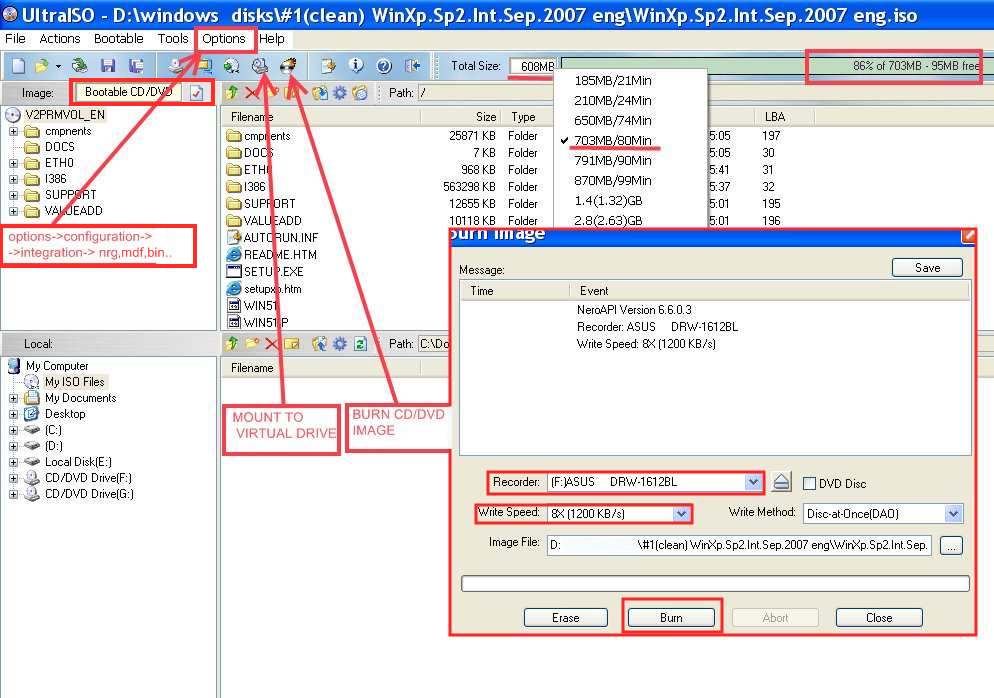
Task: Click the gear Properties icon in image pane
Action: [340, 93]
